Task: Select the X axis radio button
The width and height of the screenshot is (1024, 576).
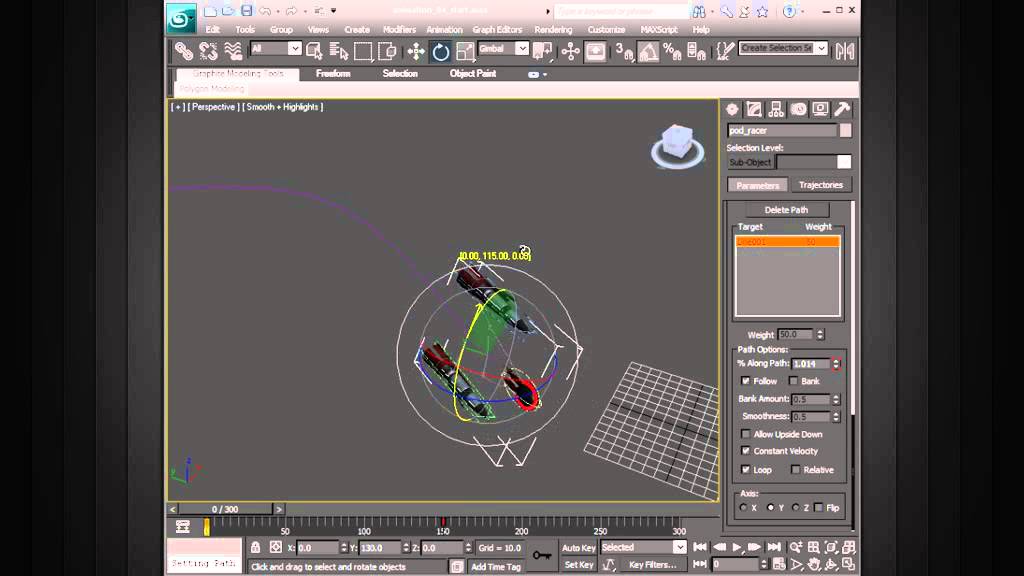Action: click(743, 507)
